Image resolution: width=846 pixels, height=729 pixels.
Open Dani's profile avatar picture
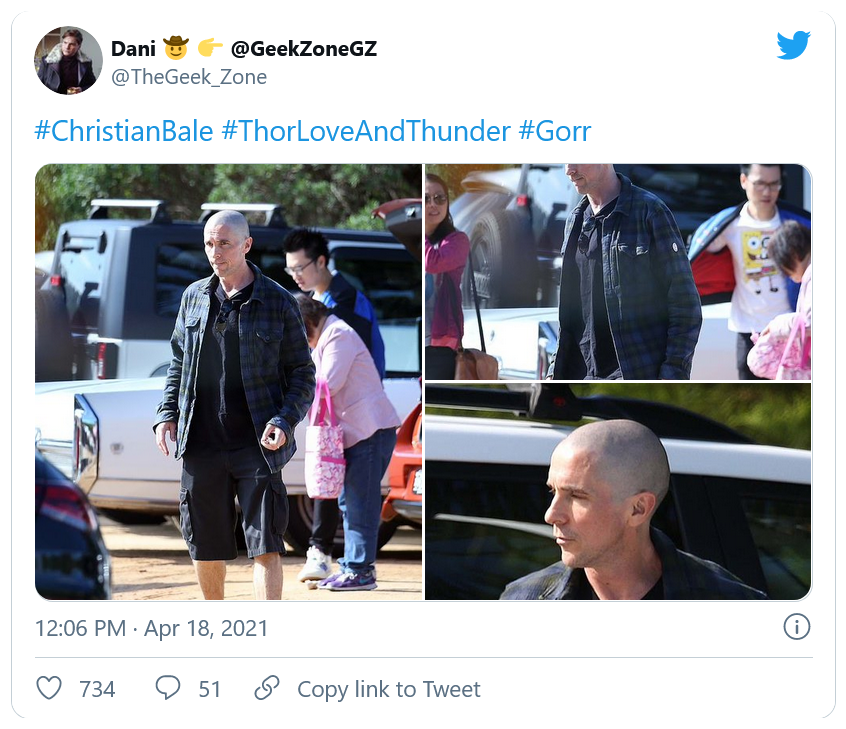click(x=68, y=60)
